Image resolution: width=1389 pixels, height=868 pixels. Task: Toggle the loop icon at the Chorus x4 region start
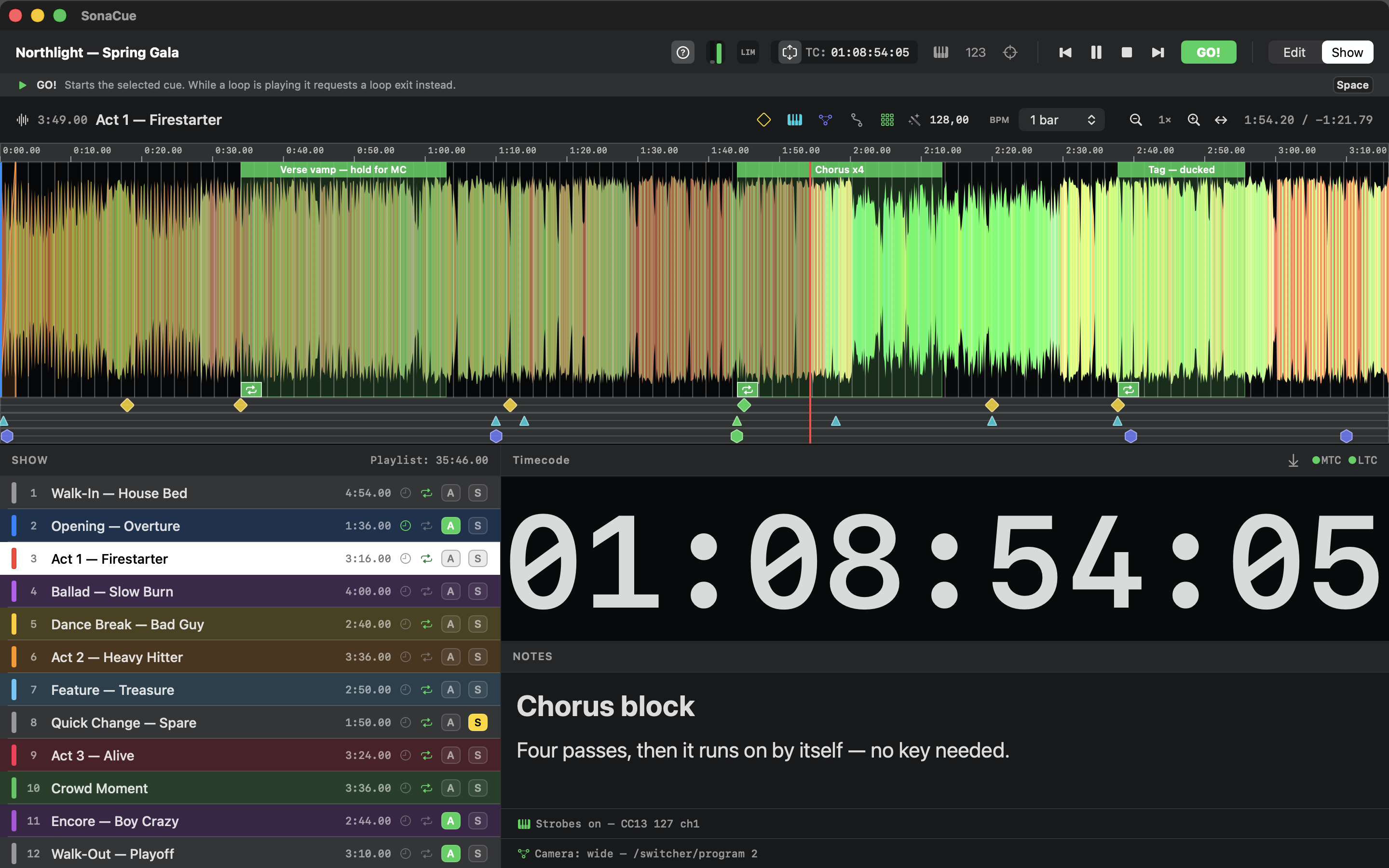[x=747, y=390]
